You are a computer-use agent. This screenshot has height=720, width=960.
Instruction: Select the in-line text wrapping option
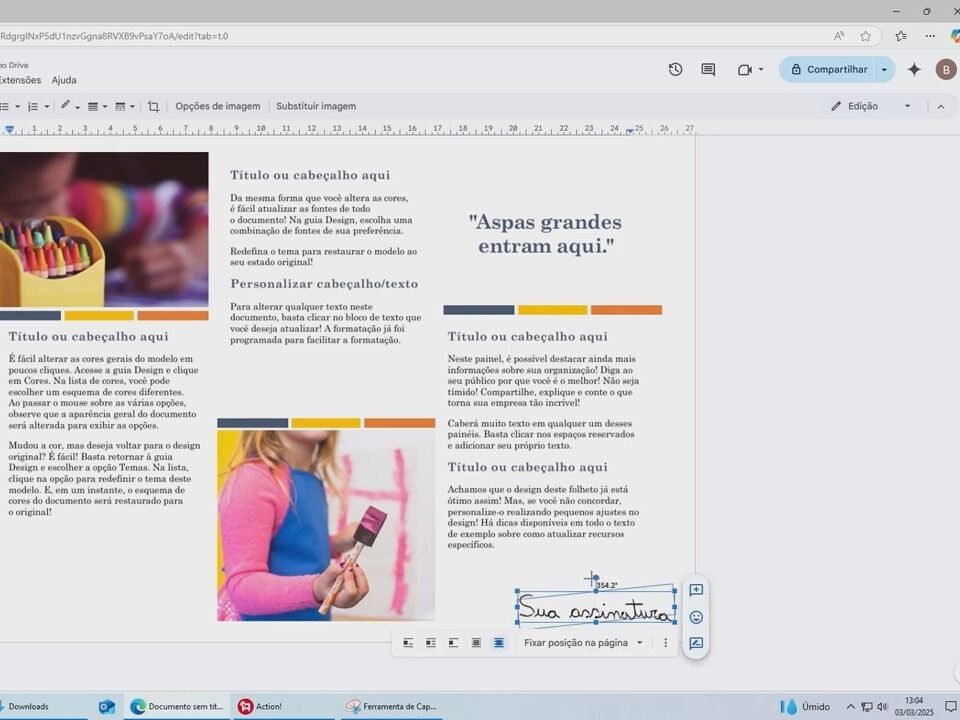coord(408,643)
